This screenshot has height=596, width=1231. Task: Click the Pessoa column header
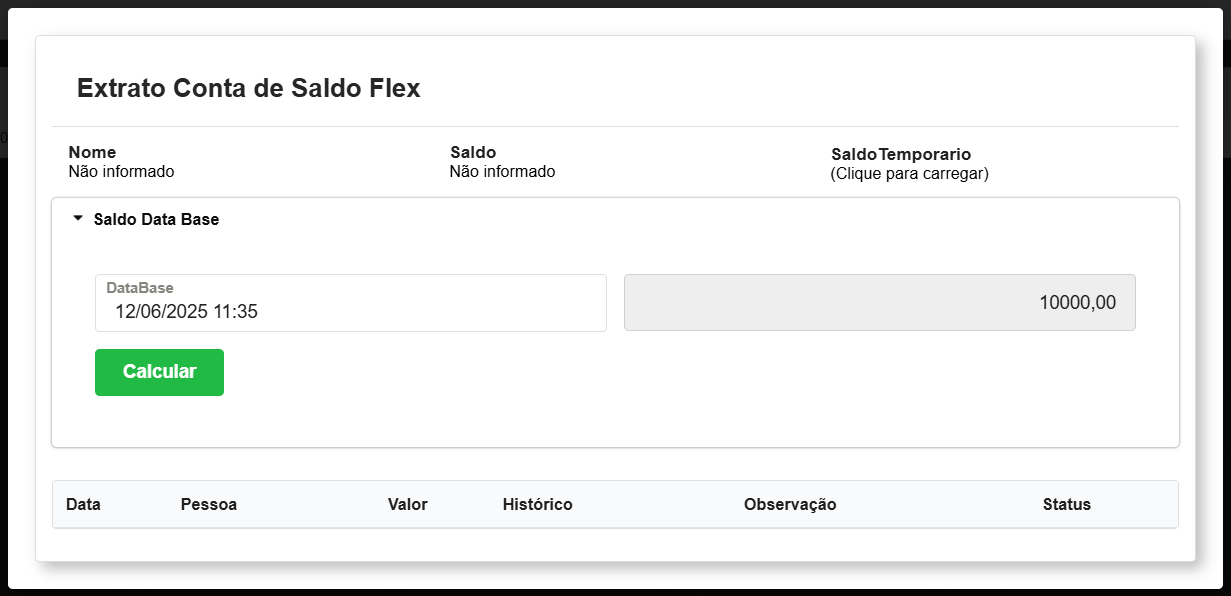click(x=208, y=505)
